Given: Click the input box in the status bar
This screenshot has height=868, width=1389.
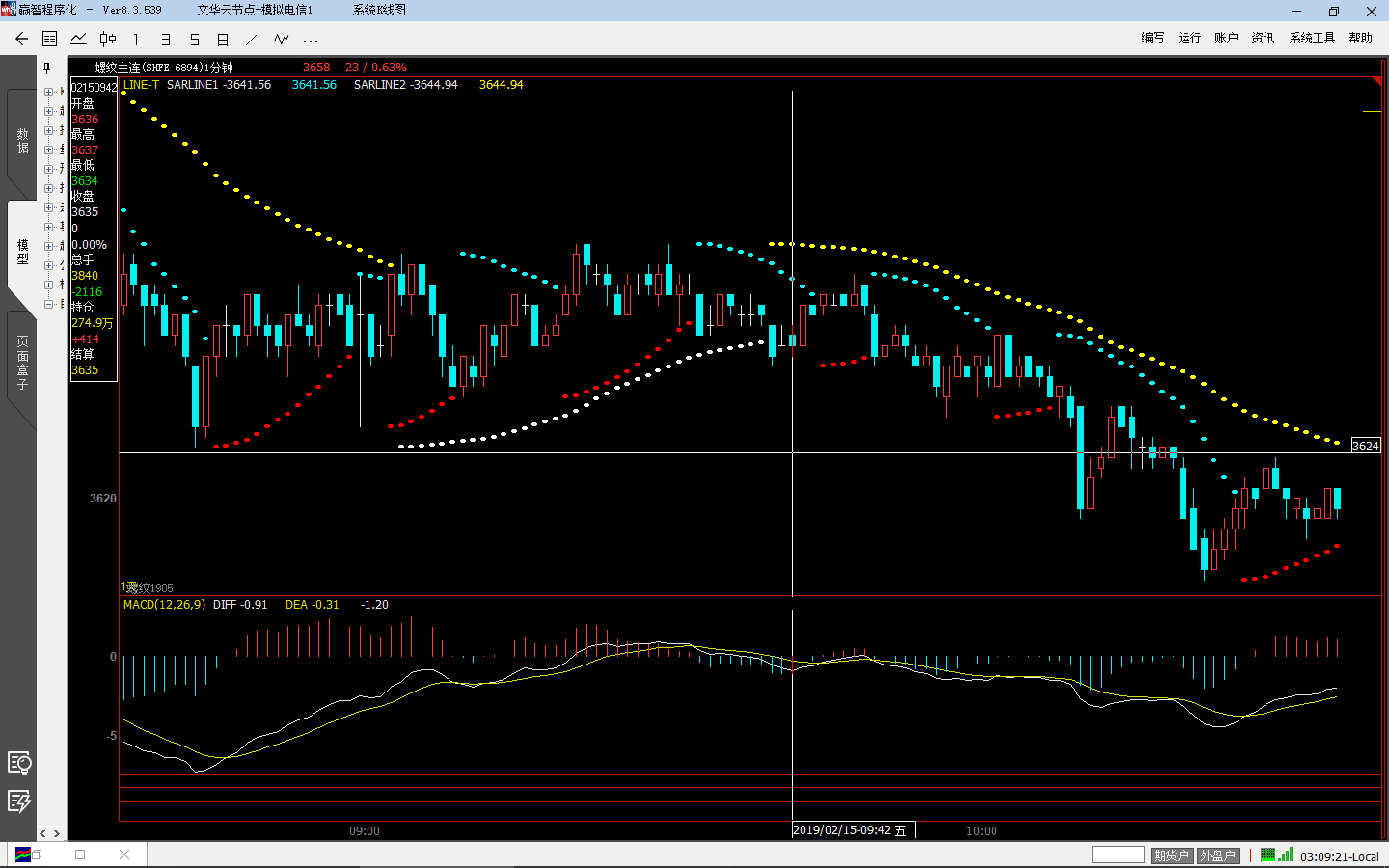Looking at the screenshot, I should tap(1118, 855).
